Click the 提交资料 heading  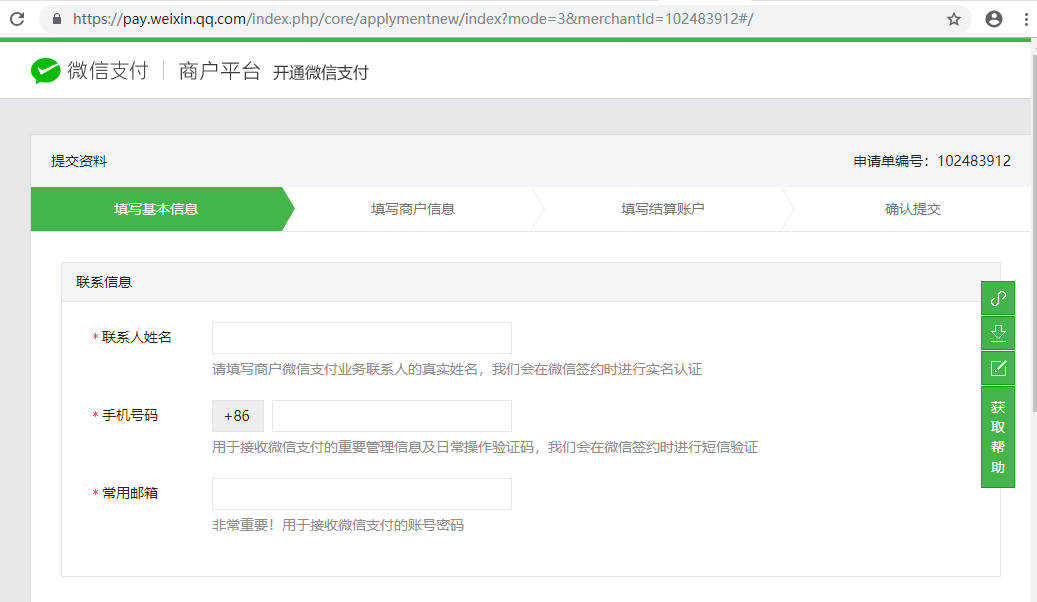click(x=79, y=161)
